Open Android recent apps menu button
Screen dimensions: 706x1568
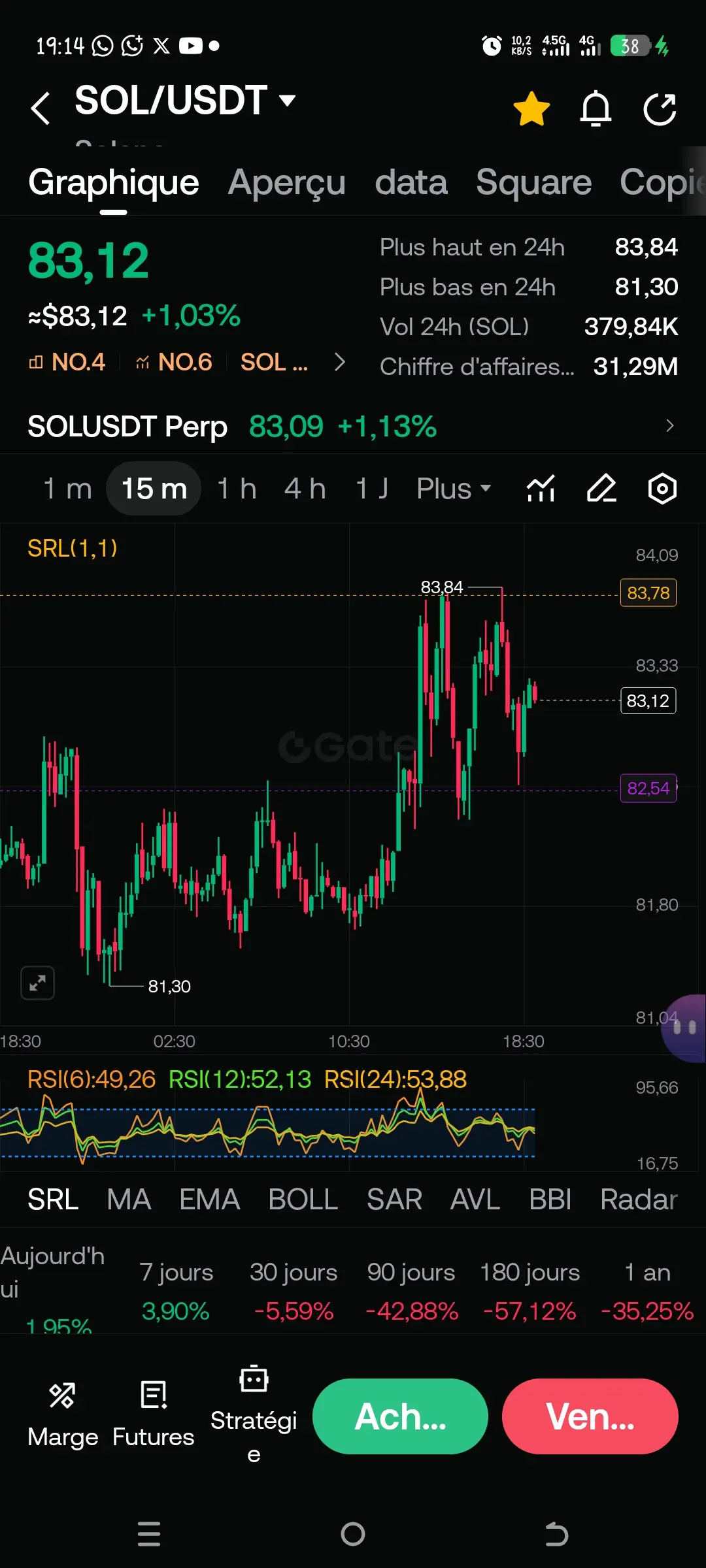[x=149, y=1533]
